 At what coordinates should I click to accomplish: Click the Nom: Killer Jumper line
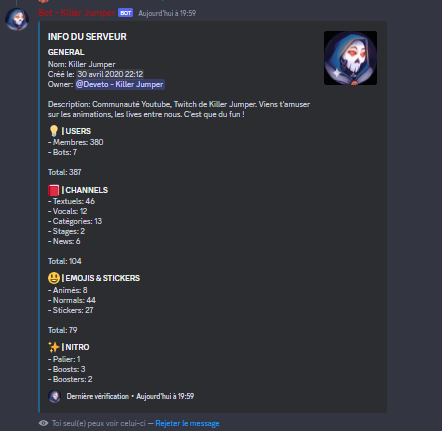[82, 64]
